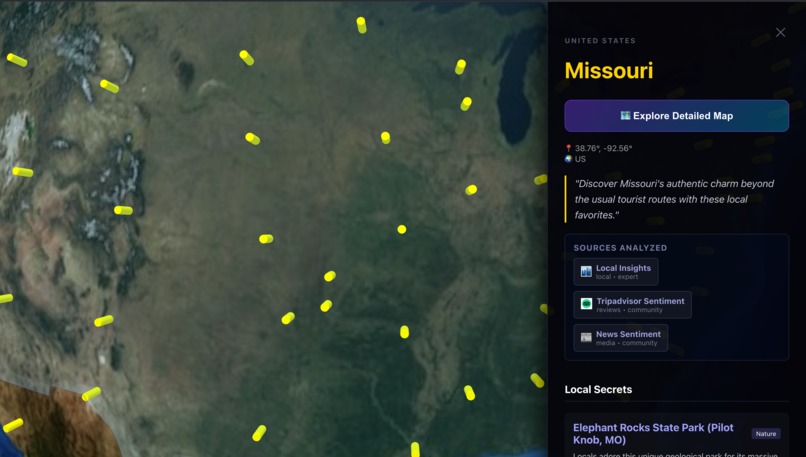The image size is (806, 457).
Task: Click the Local Insights chart icon
Action: coord(586,271)
